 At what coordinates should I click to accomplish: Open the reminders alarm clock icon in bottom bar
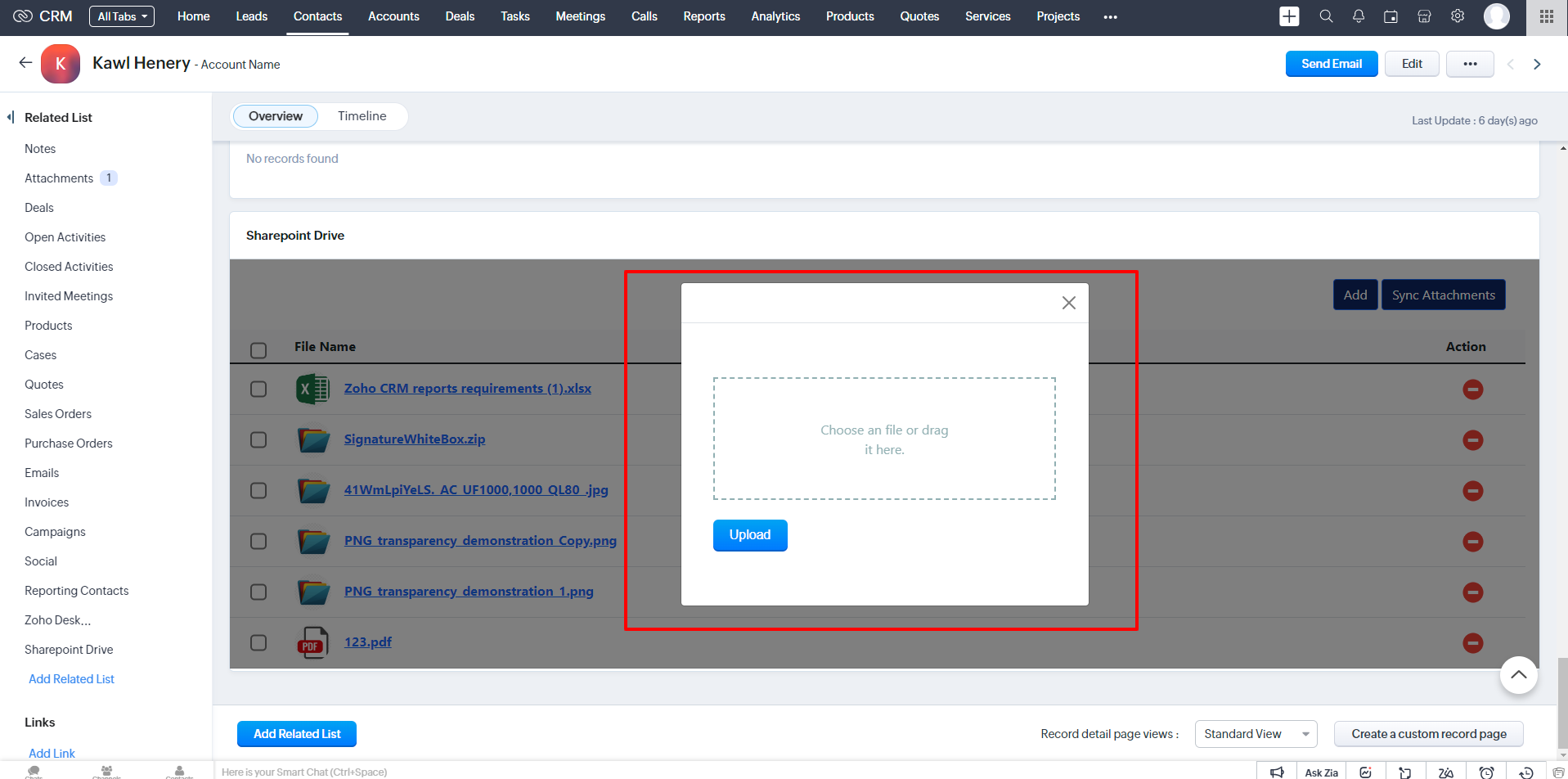click(1487, 772)
